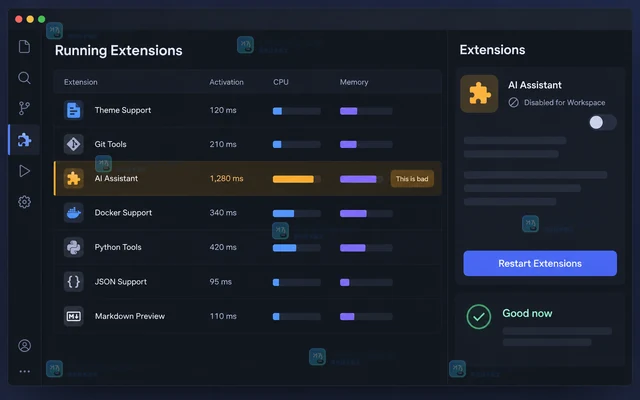
Task: Open the more options ellipsis in sidebar
Action: (24, 371)
